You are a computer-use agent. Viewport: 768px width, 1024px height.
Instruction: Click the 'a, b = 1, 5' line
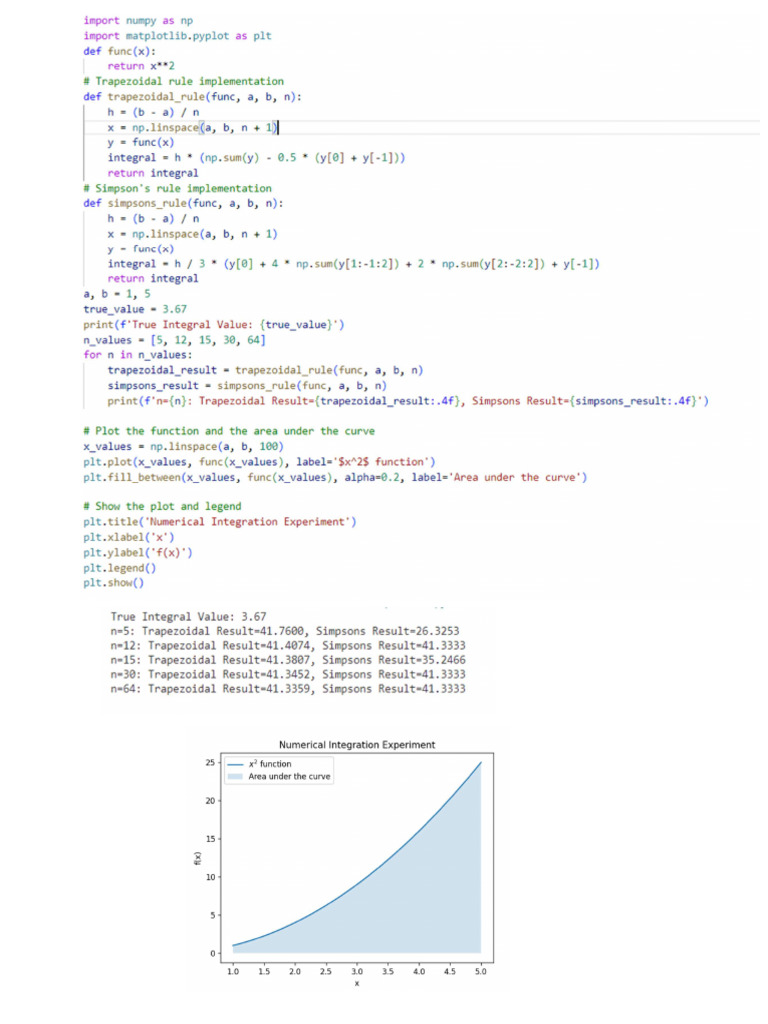(117, 294)
